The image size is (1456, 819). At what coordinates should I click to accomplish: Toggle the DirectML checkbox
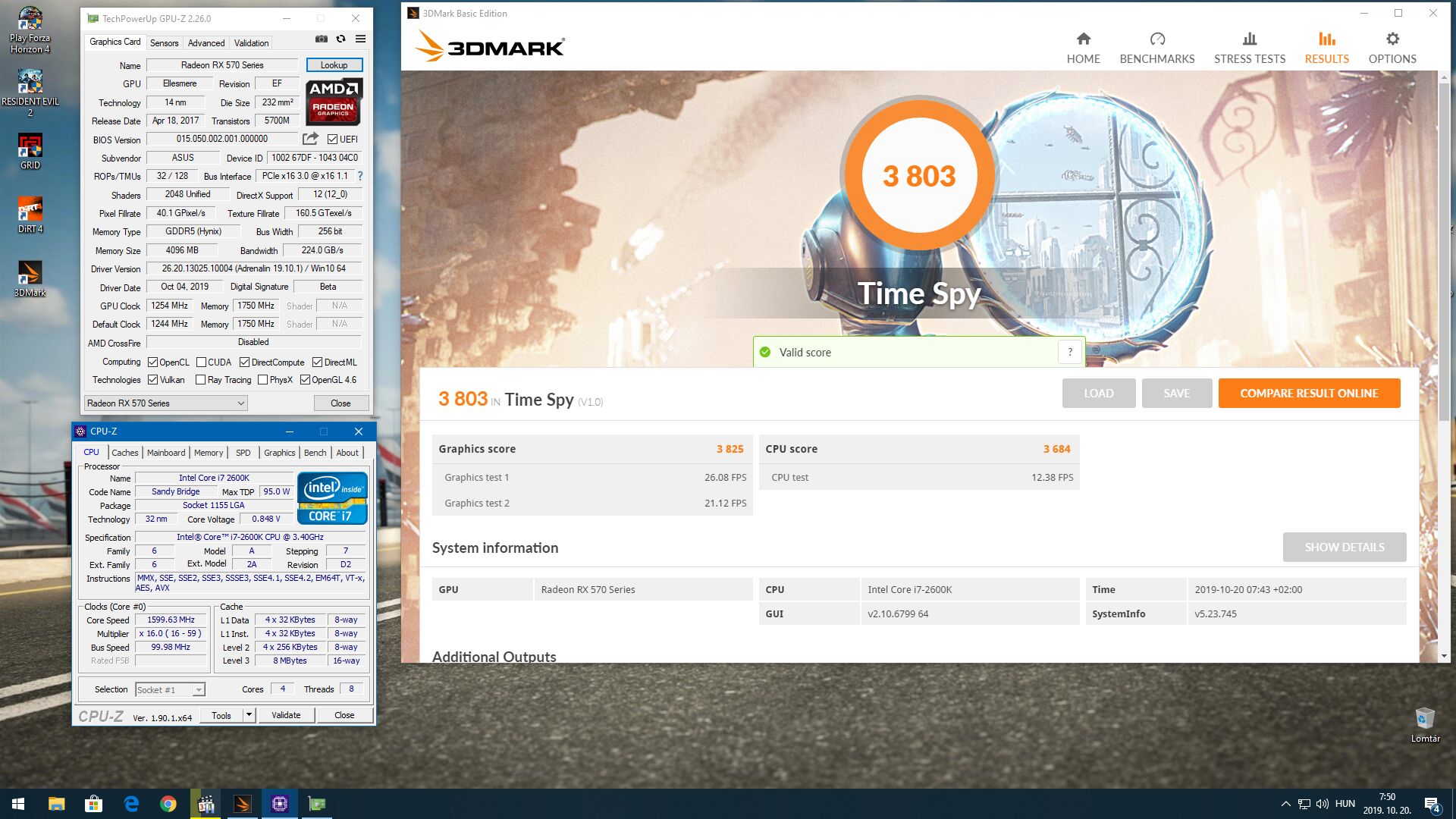point(317,362)
